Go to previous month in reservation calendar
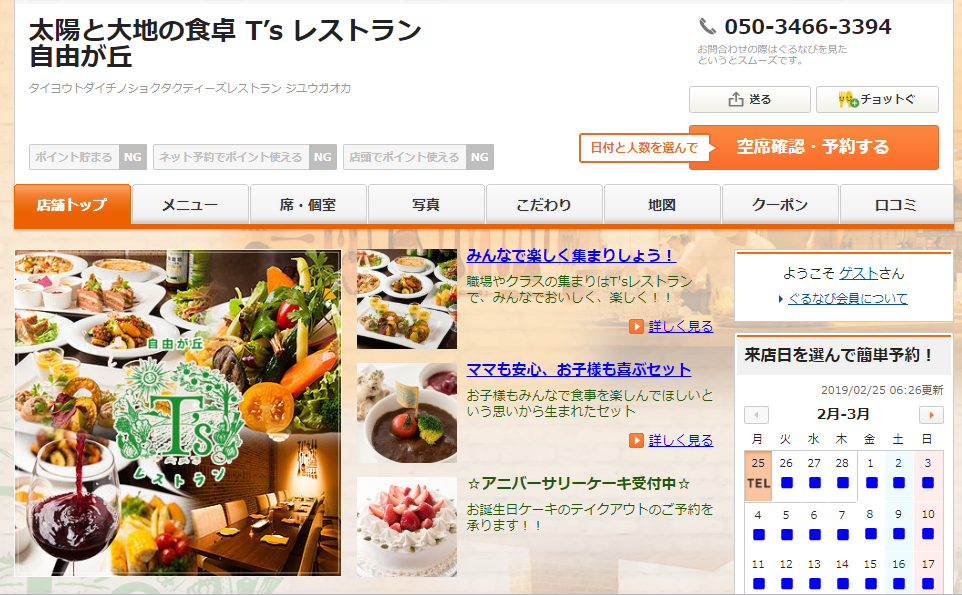Viewport: 962px width, 595px height. click(x=756, y=415)
